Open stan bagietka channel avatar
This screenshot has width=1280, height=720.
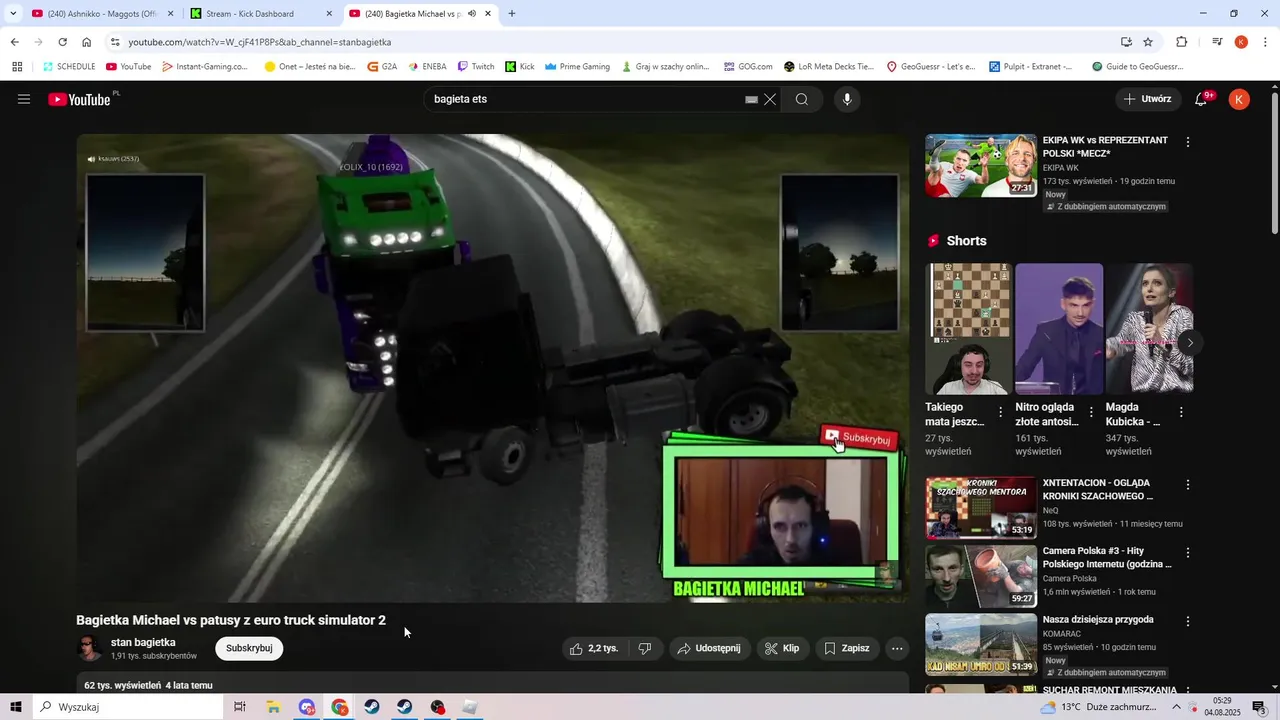coord(90,648)
